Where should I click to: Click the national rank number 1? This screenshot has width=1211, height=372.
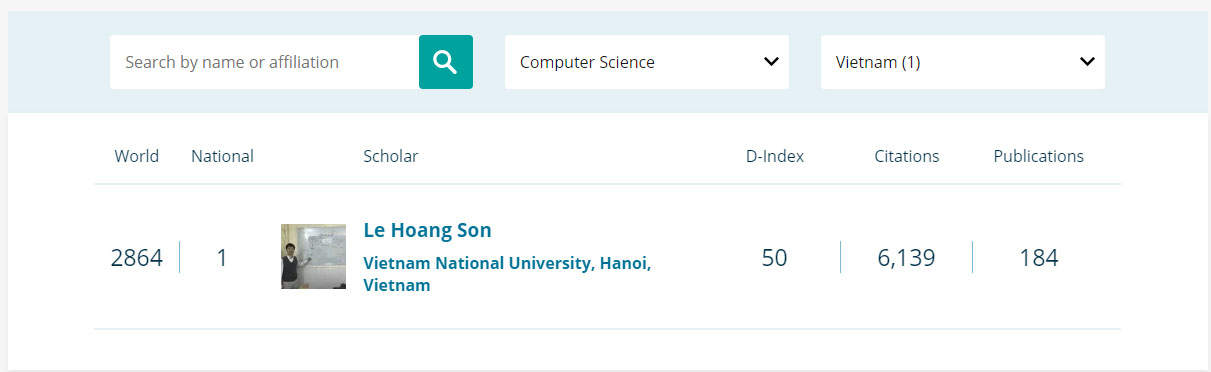[222, 258]
